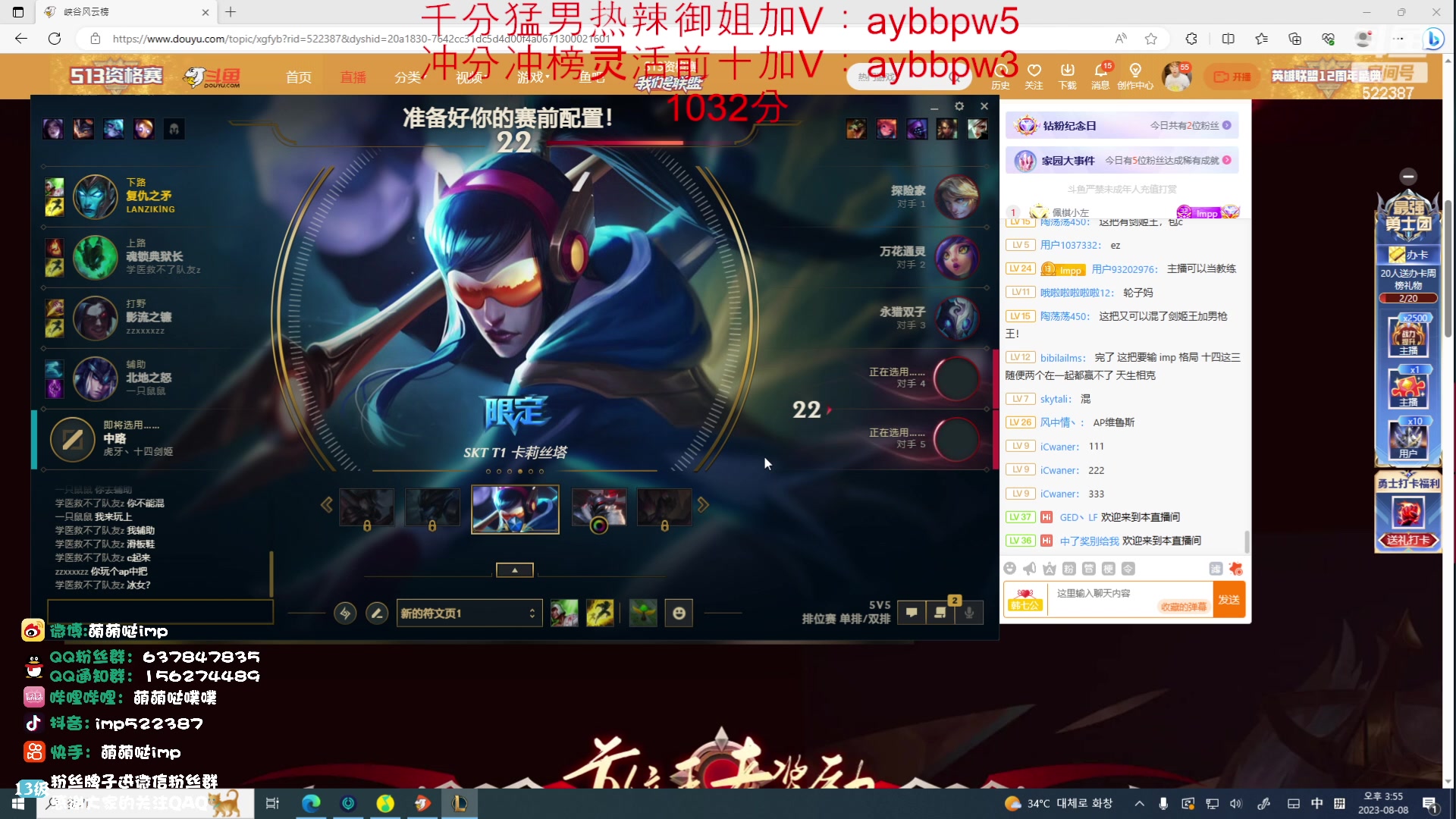The height and width of the screenshot is (819, 1456).
Task: Toggle the chat bubble button in lobby
Action: pyautogui.click(x=912, y=613)
